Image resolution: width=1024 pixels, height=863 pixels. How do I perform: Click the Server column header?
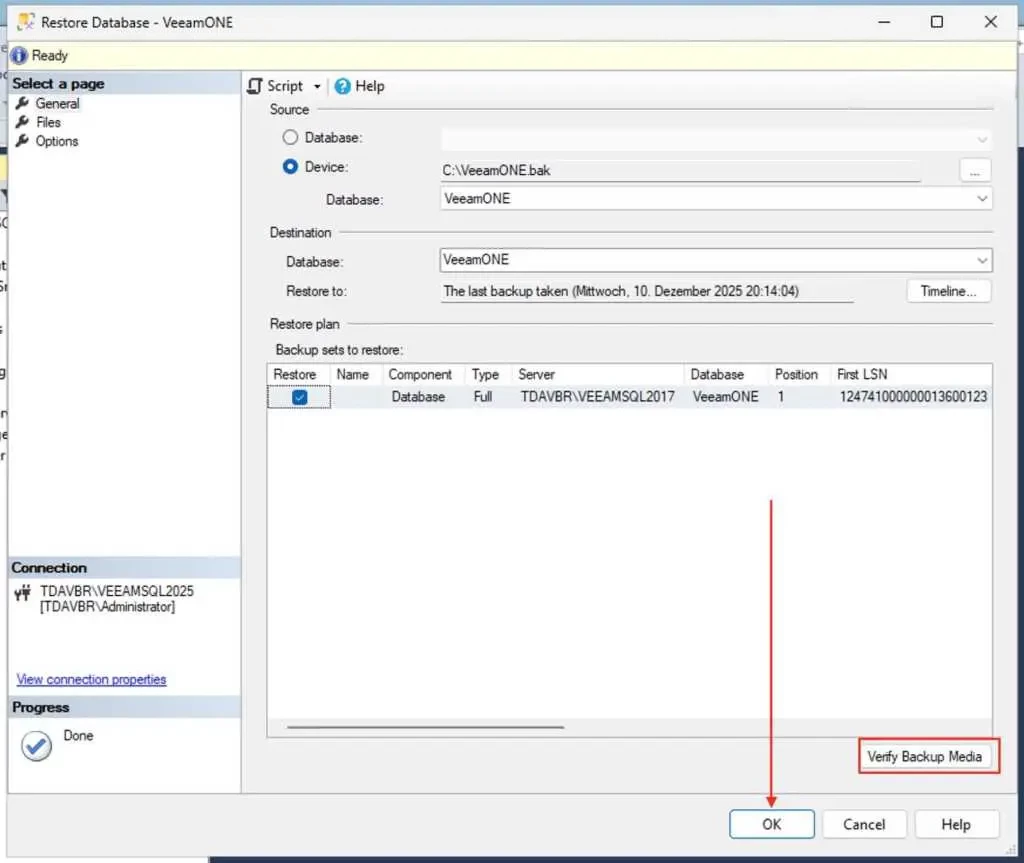[598, 374]
